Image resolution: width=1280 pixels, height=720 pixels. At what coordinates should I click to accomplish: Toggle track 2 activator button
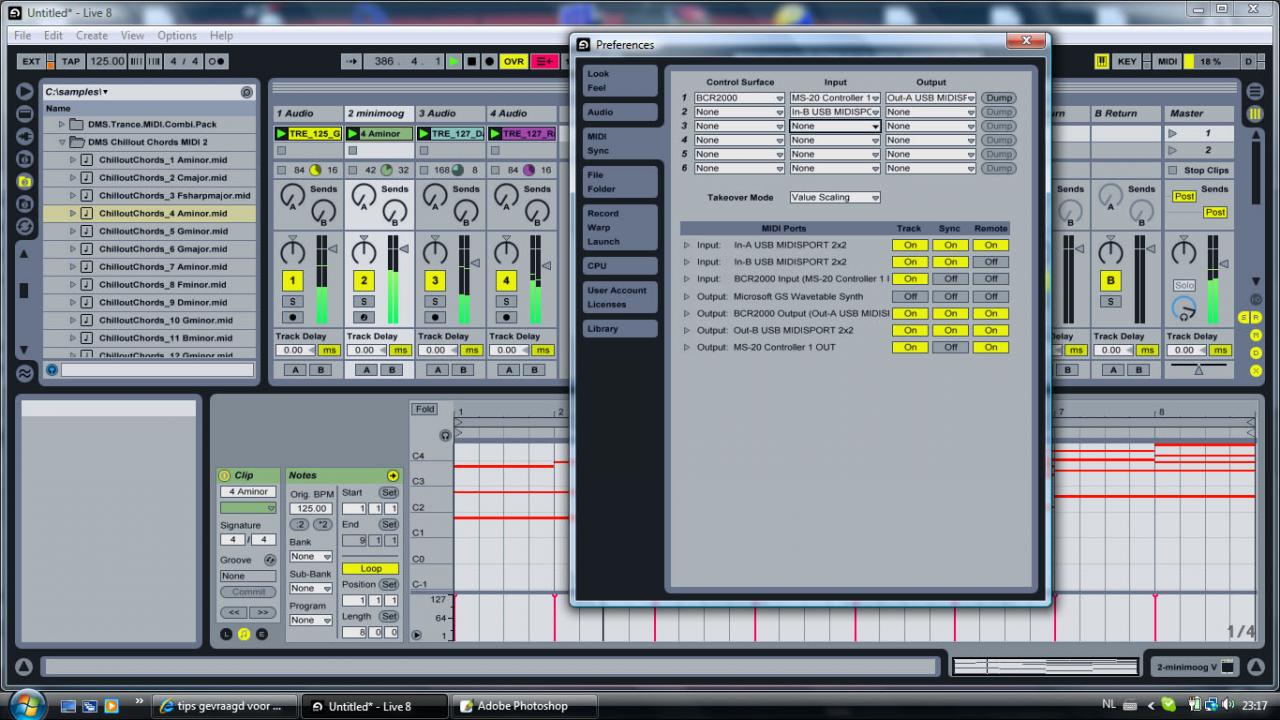point(364,281)
